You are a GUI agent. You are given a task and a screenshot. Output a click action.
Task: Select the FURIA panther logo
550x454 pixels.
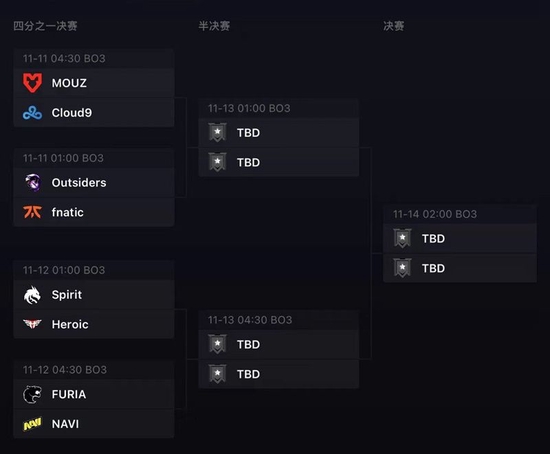point(32,394)
